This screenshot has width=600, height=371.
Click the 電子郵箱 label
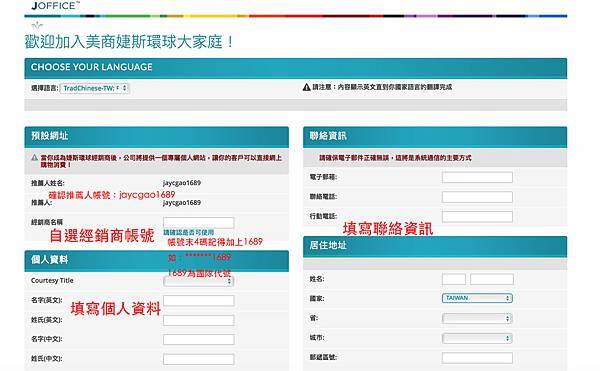click(x=323, y=177)
